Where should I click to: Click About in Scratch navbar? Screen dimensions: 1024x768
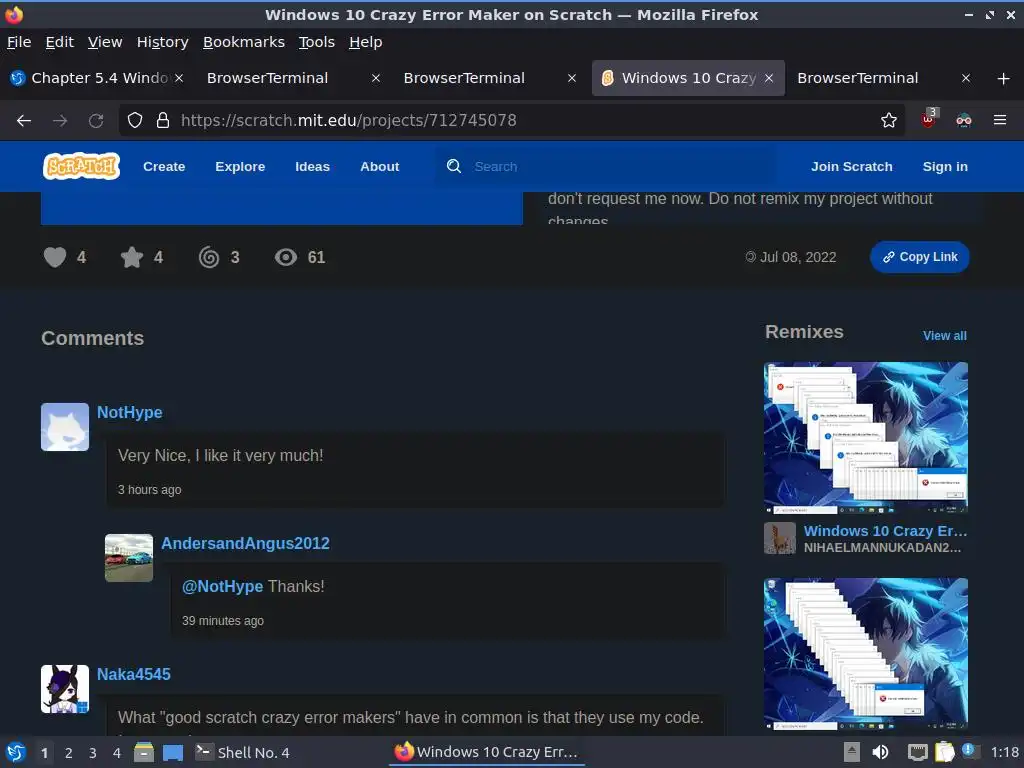coord(379,167)
